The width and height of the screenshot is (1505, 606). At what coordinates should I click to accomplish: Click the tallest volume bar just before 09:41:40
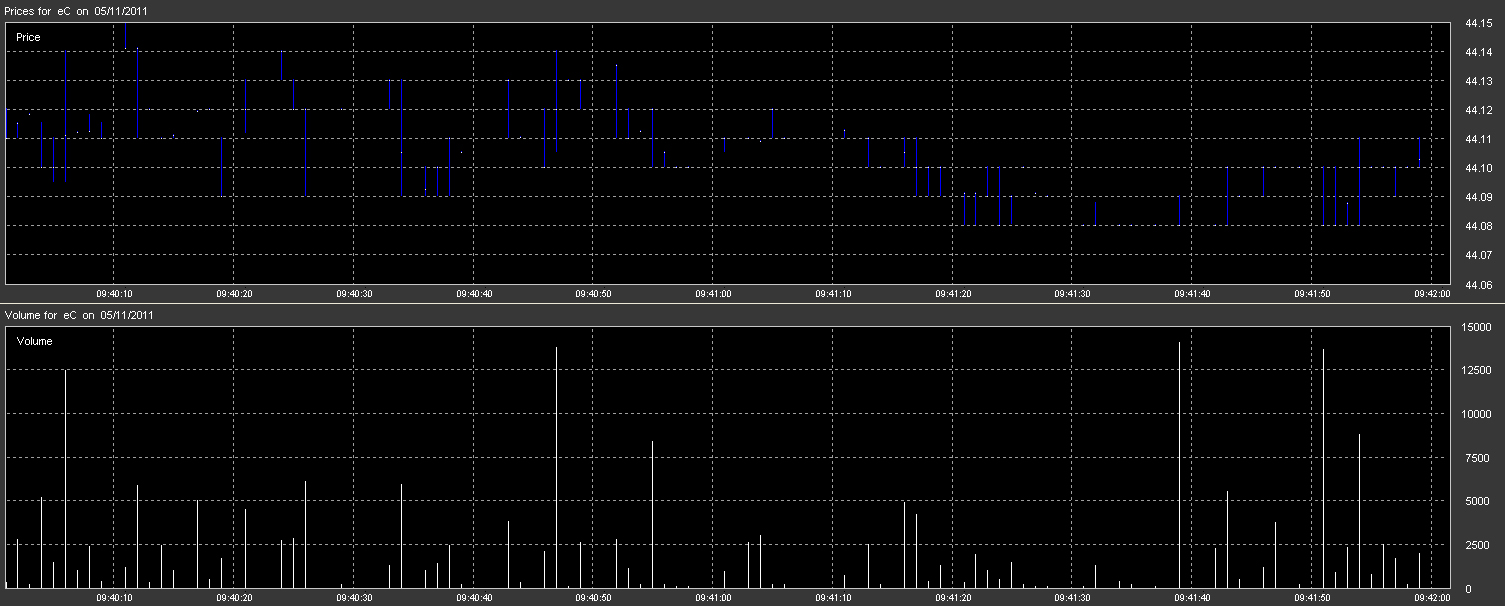pos(1180,465)
